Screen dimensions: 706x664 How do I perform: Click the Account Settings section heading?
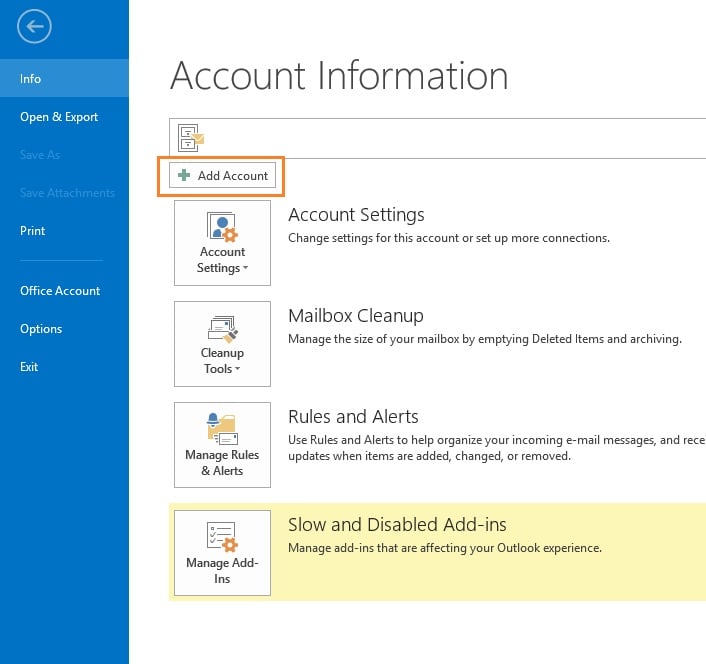click(356, 215)
